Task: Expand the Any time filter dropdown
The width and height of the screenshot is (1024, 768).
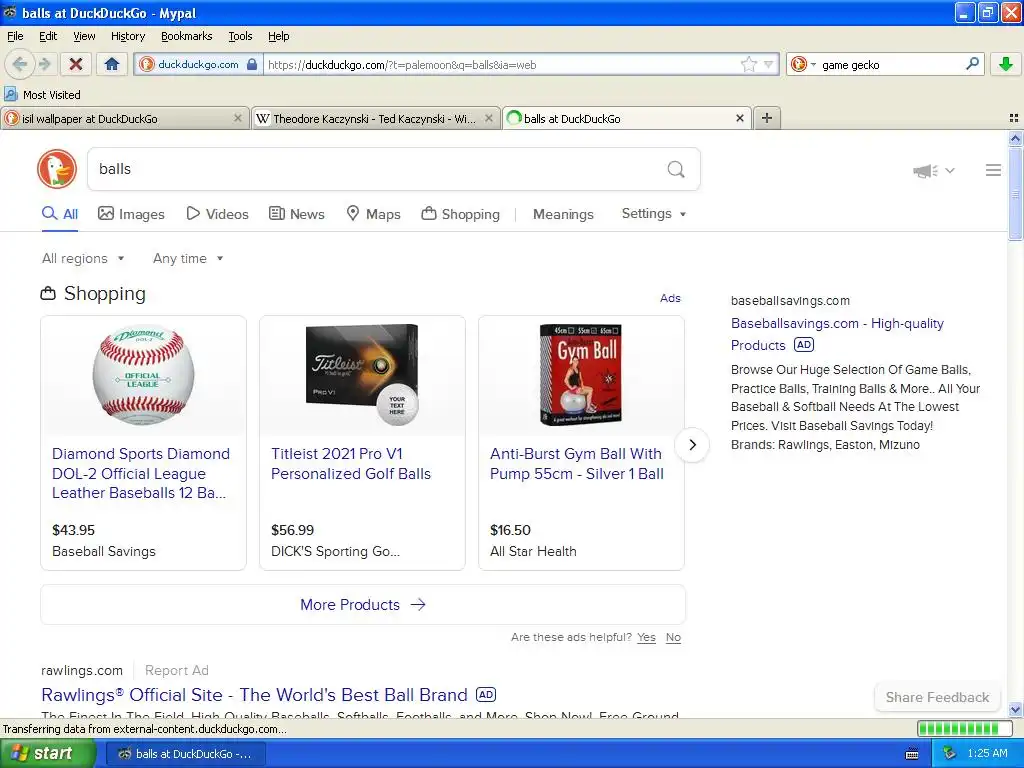Action: coord(188,259)
